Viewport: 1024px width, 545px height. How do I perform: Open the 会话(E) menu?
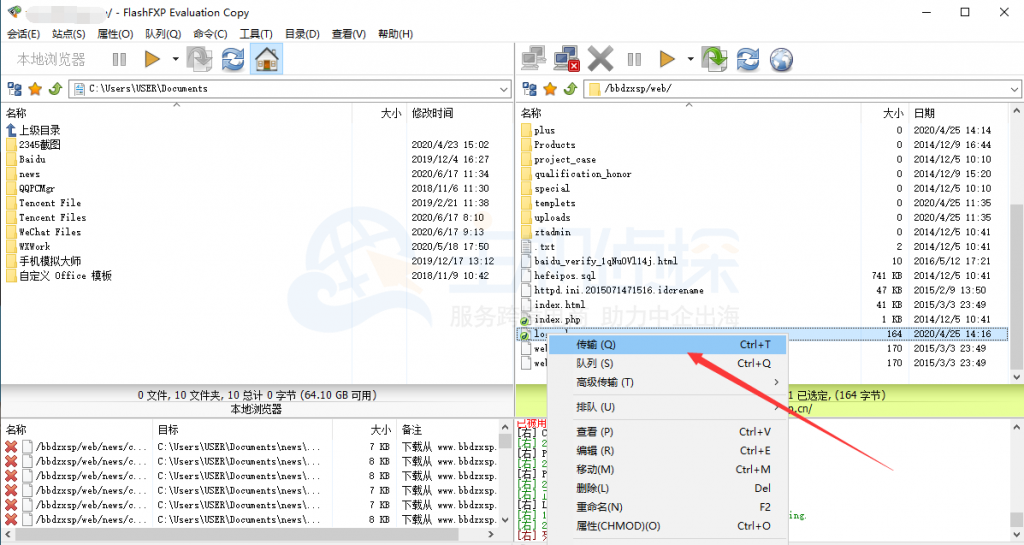pos(24,34)
